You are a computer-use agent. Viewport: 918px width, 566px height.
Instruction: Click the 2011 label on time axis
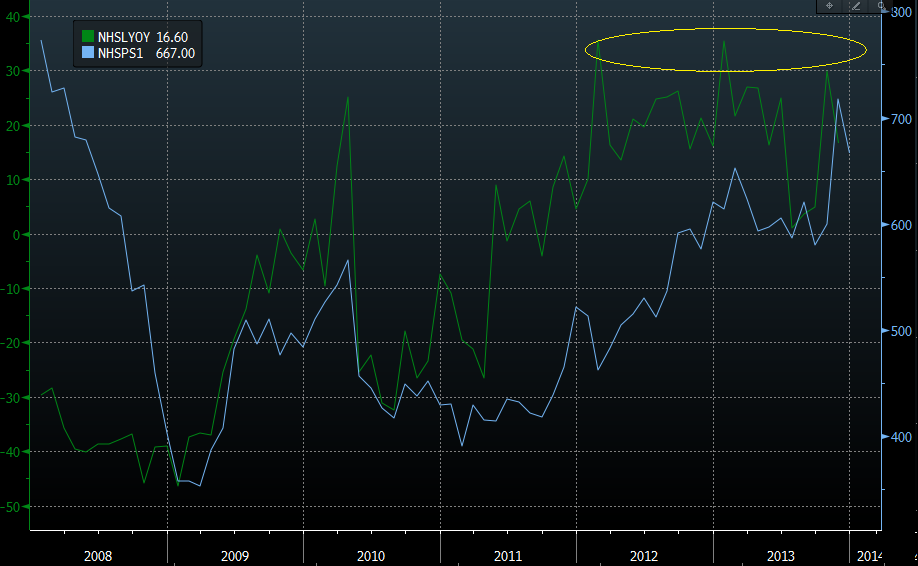[x=507, y=555]
